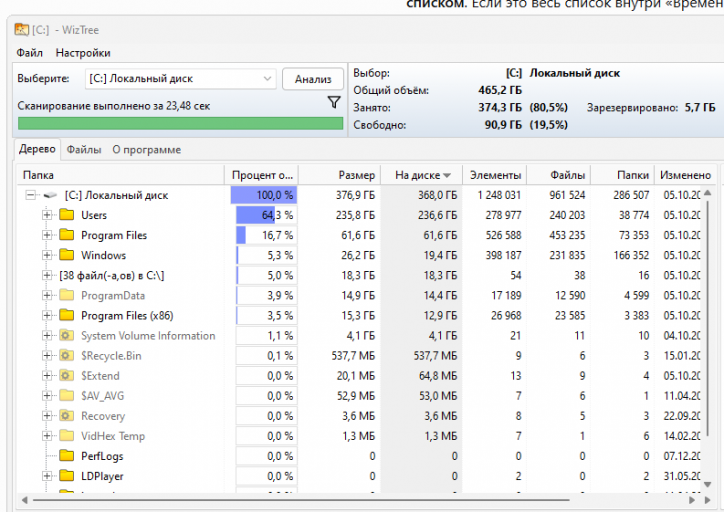Select the Users folder icon
The image size is (724, 512).
[67, 215]
